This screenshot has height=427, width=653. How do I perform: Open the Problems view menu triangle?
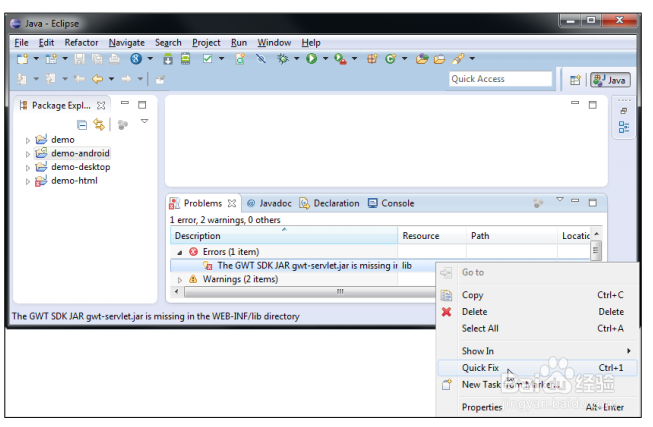[560, 200]
